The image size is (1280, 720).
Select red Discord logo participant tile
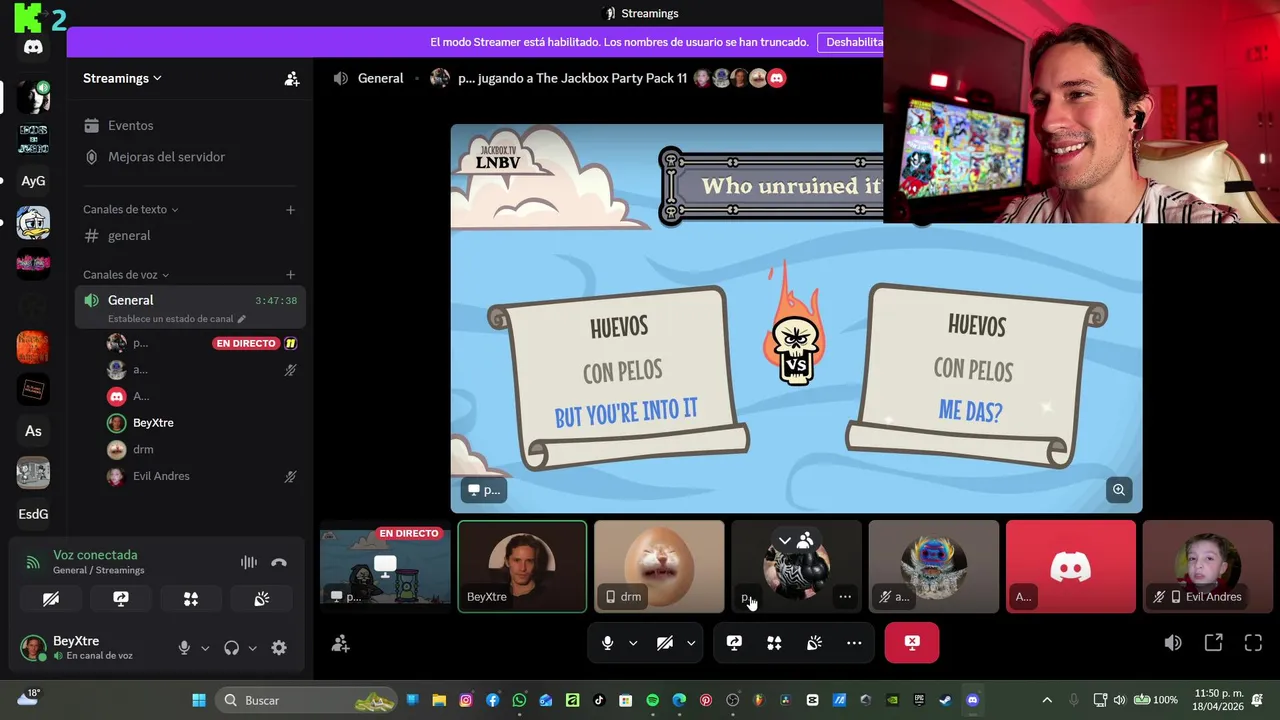(x=1071, y=566)
